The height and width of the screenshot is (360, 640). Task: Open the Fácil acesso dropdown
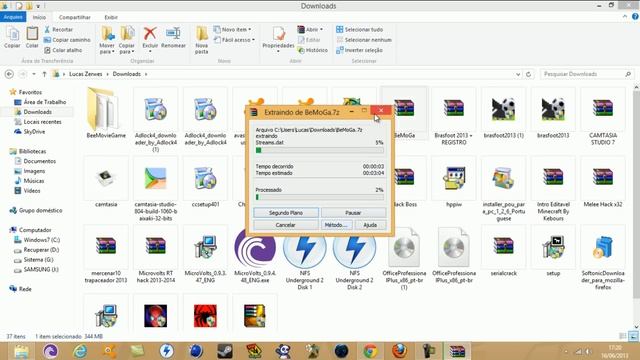(234, 40)
